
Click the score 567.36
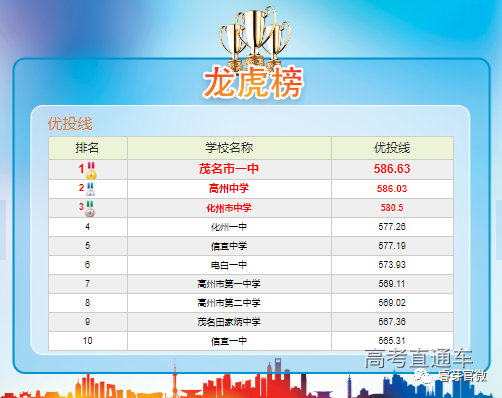pyautogui.click(x=392, y=322)
